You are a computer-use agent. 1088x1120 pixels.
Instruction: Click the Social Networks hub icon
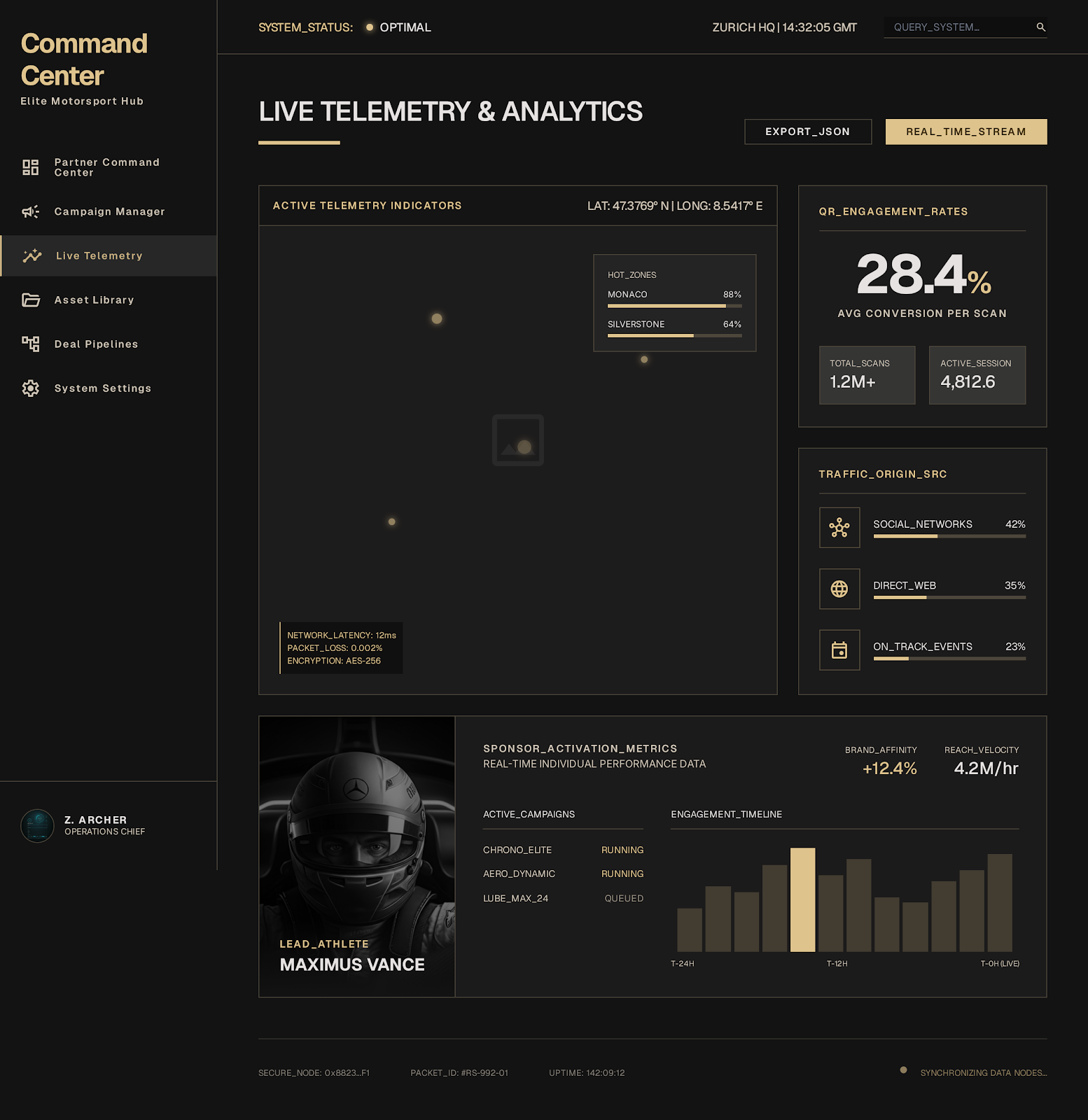point(839,527)
